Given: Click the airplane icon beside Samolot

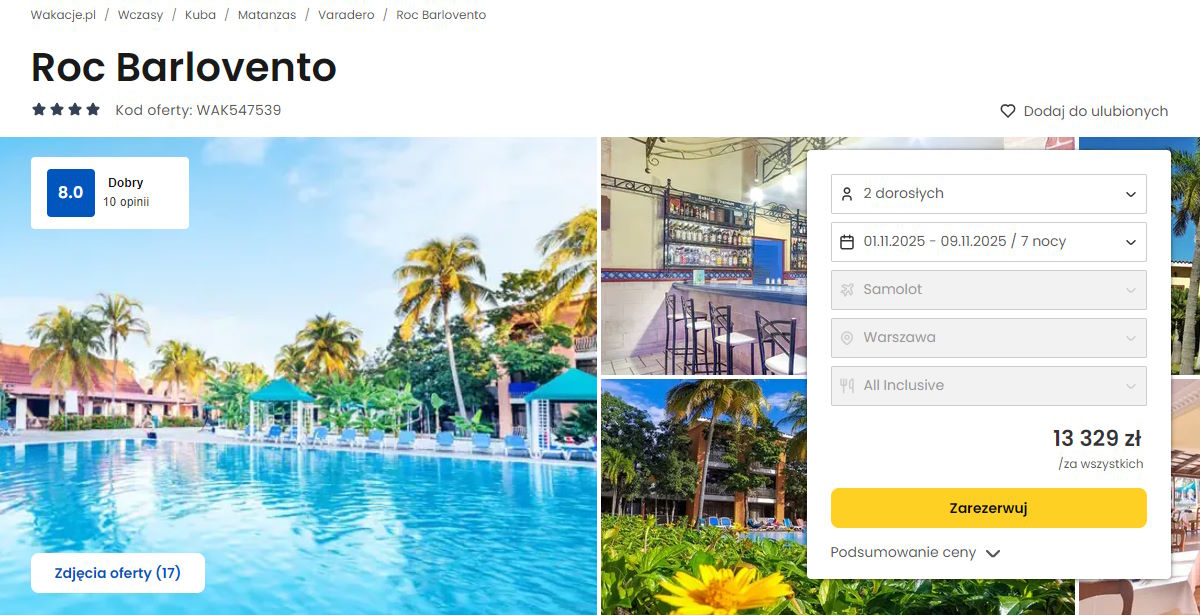Looking at the screenshot, I should pos(847,290).
